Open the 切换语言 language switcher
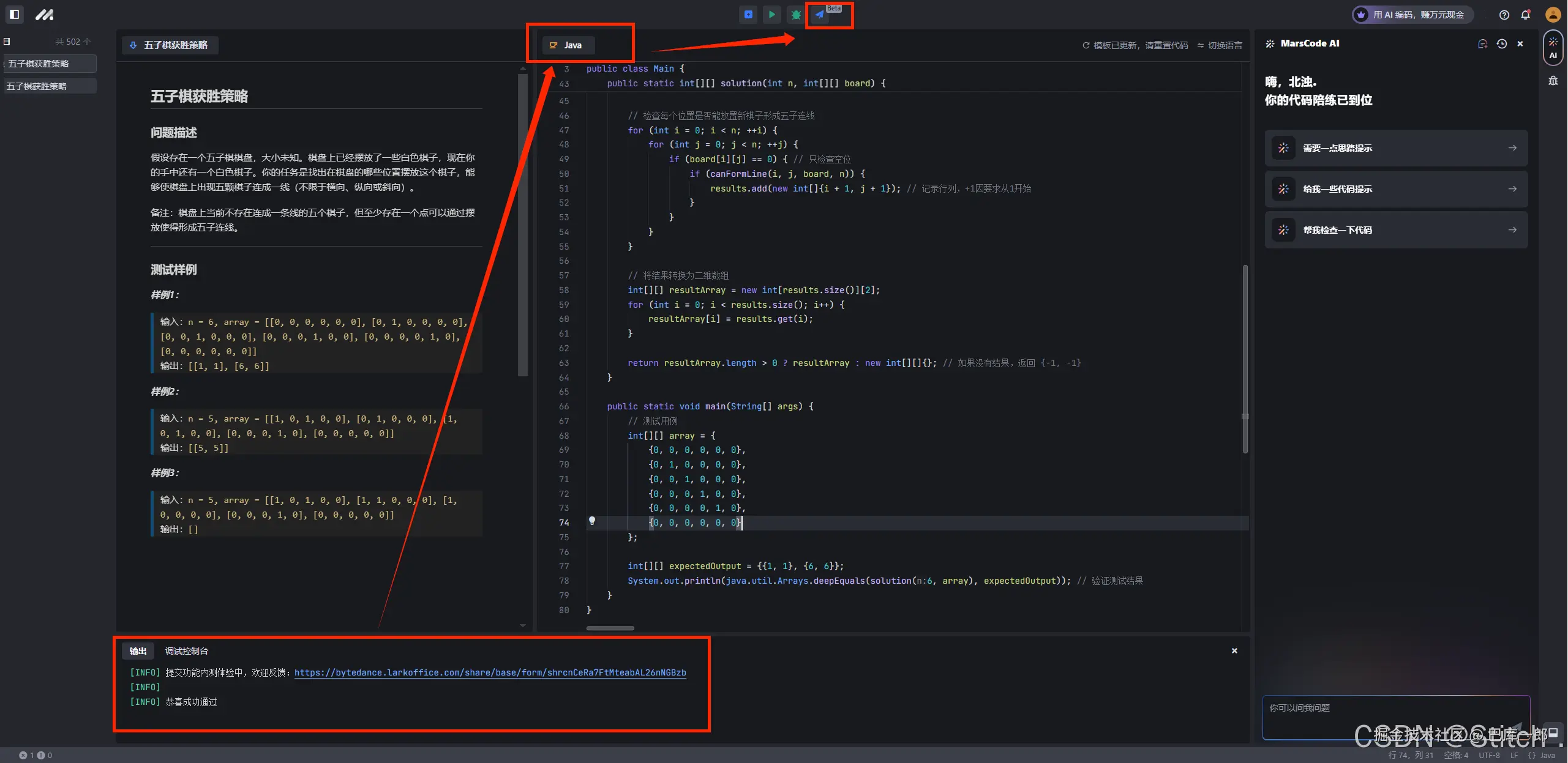The height and width of the screenshot is (763, 1568). coord(1220,45)
